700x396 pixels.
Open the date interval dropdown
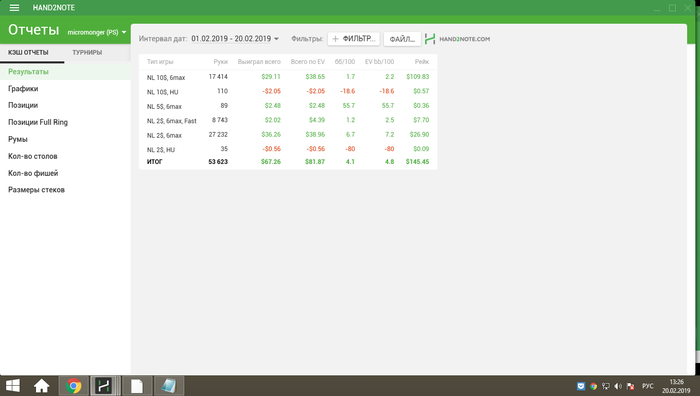pyautogui.click(x=235, y=39)
